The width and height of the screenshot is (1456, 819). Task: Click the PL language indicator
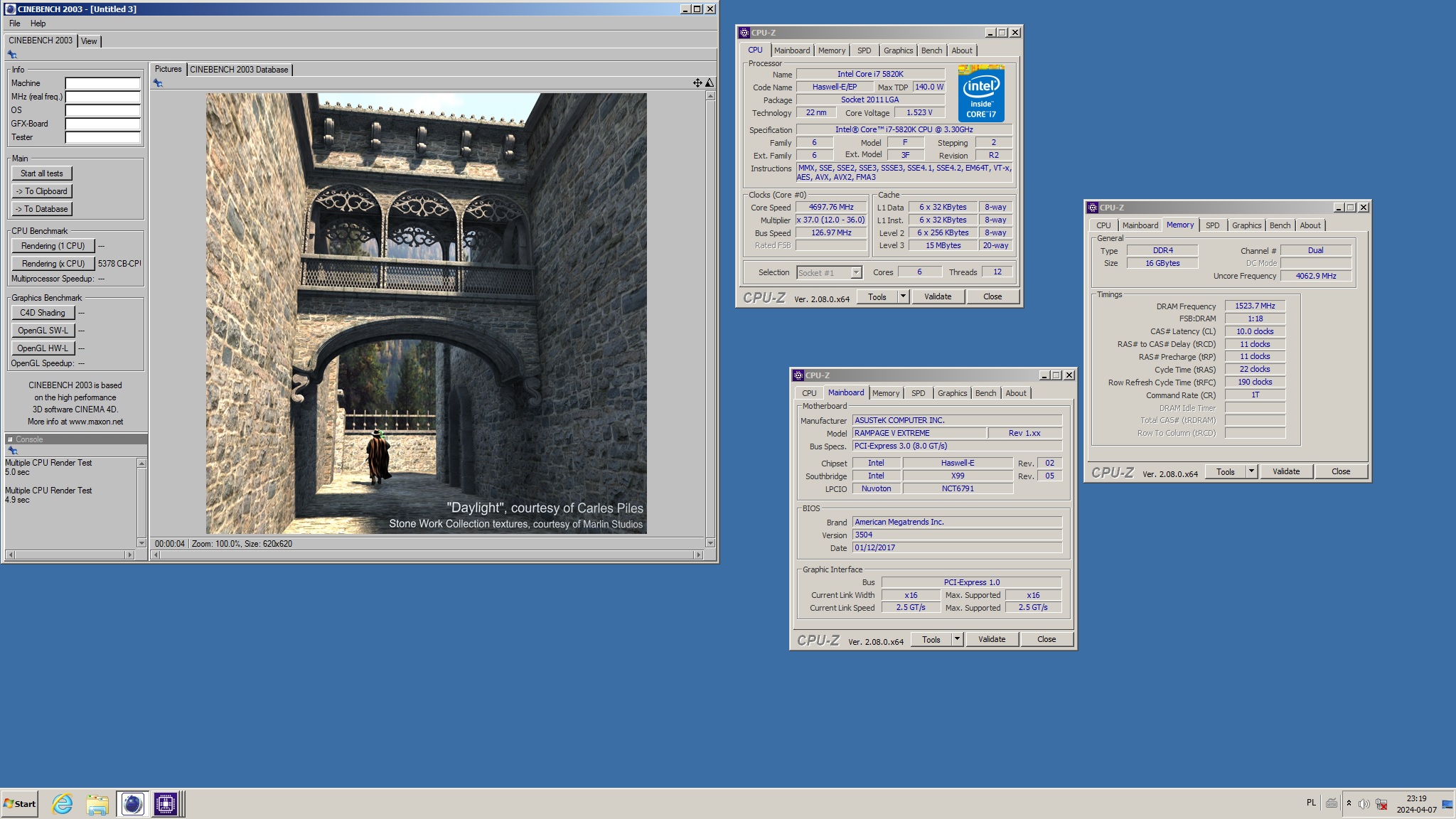(x=1311, y=803)
